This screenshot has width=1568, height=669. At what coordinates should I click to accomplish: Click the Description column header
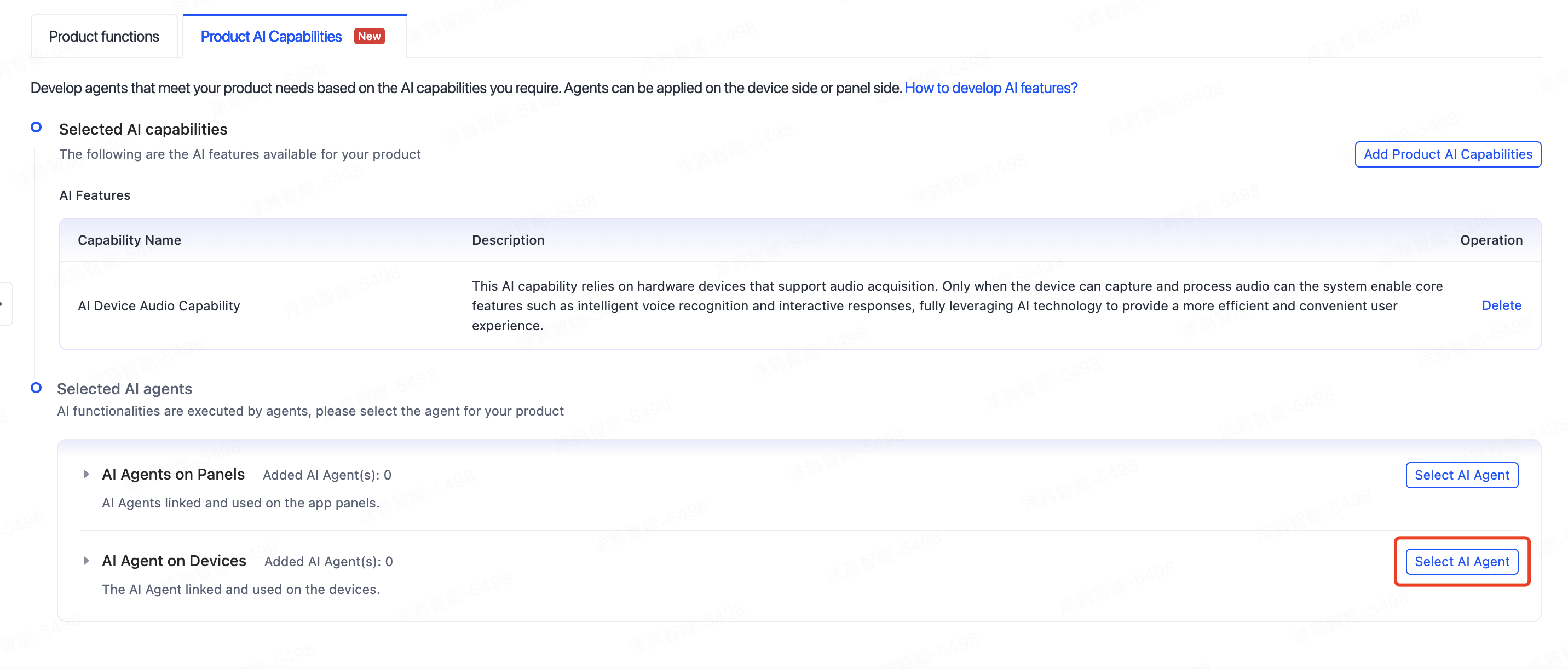pyautogui.click(x=508, y=240)
